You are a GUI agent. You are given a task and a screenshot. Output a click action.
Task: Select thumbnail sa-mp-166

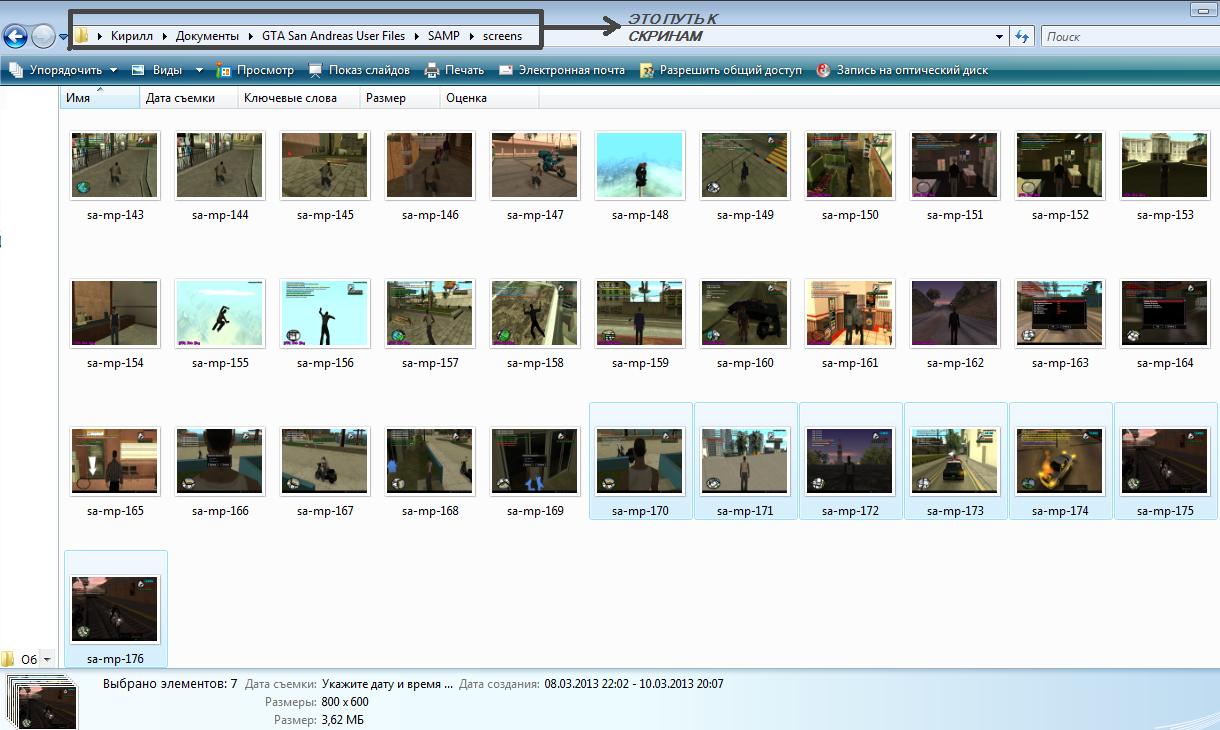(x=220, y=461)
